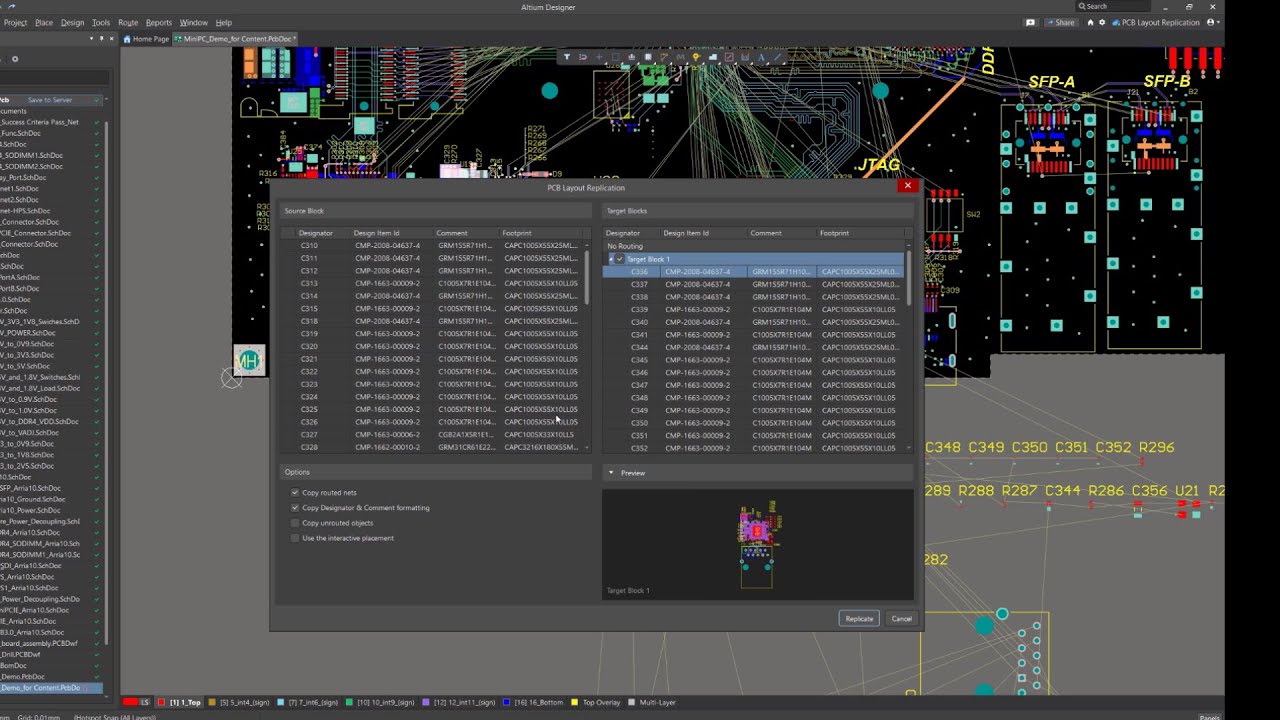Open settings via the top gear icon
Viewport: 1280px width, 720px height.
coord(1102,22)
